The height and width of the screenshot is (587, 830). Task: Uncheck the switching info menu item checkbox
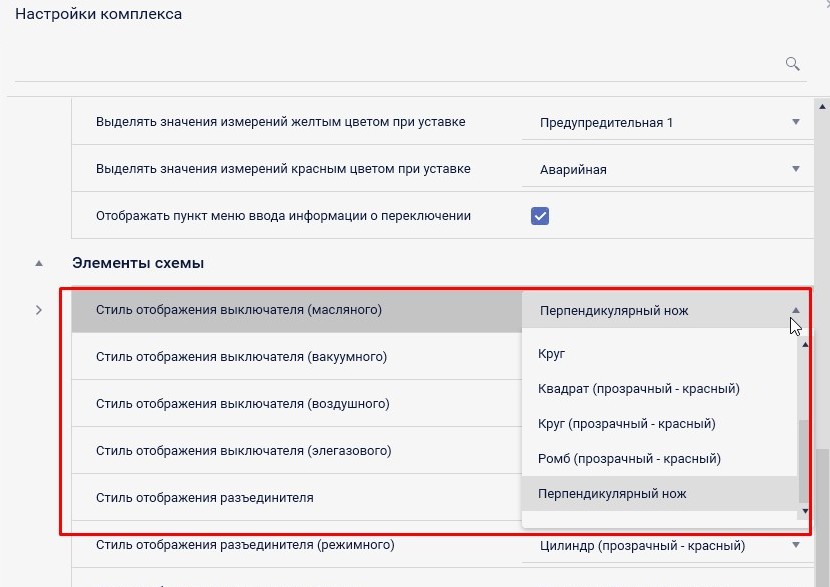click(x=540, y=215)
